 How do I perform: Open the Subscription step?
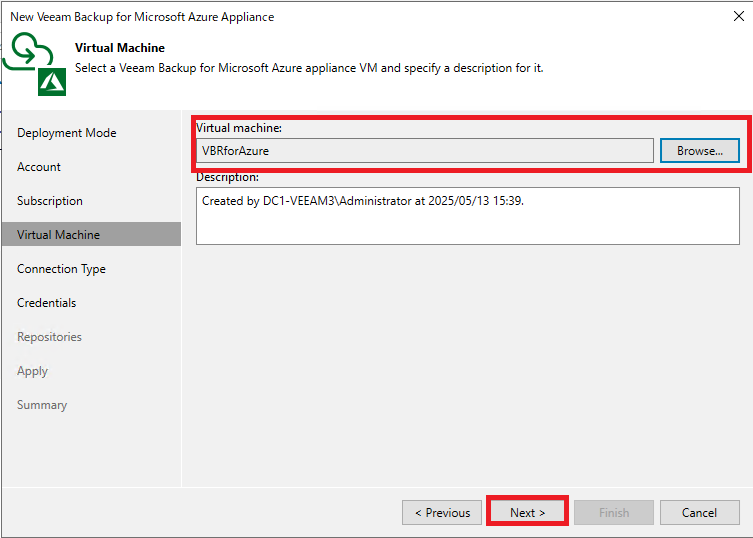click(50, 201)
